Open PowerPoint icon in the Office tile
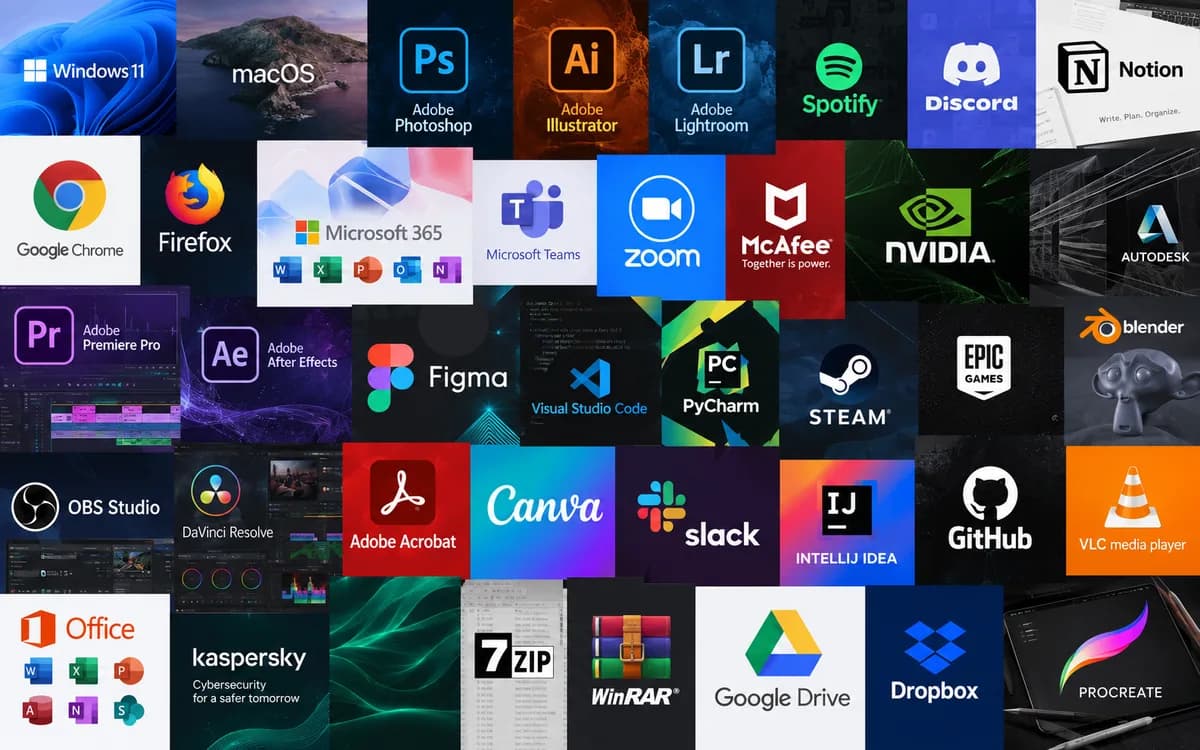 [128, 670]
